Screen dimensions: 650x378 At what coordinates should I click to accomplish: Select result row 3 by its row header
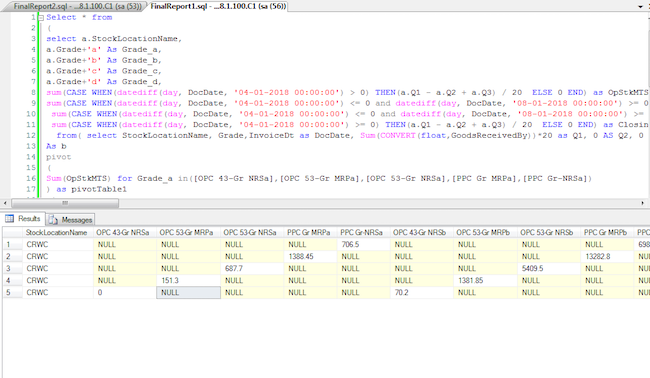tap(12, 269)
